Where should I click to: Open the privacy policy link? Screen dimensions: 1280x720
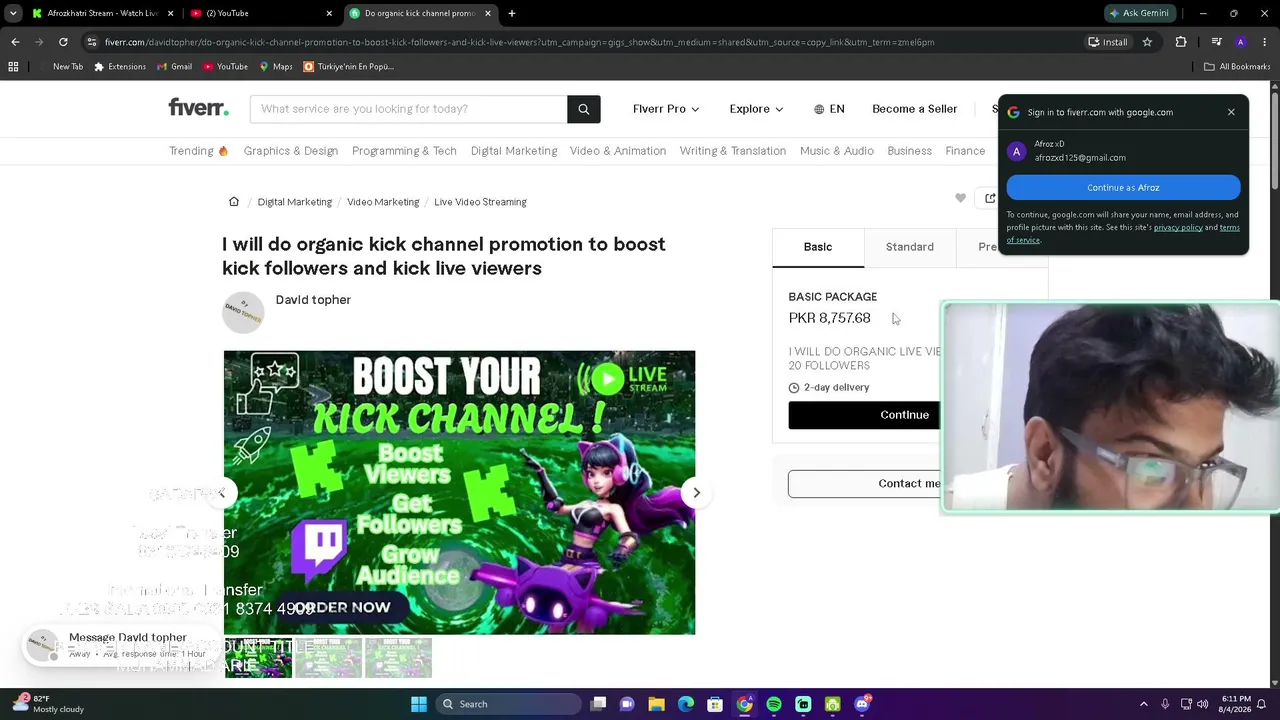tap(1178, 227)
